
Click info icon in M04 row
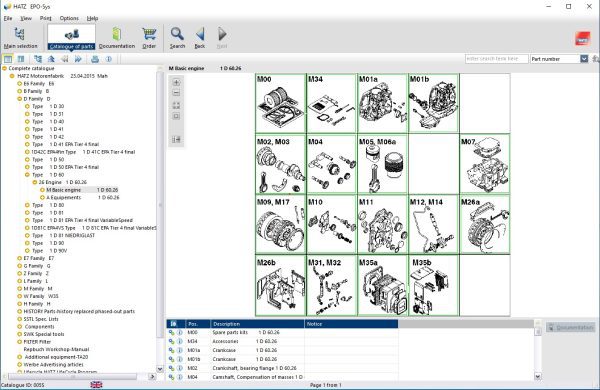coord(180,377)
